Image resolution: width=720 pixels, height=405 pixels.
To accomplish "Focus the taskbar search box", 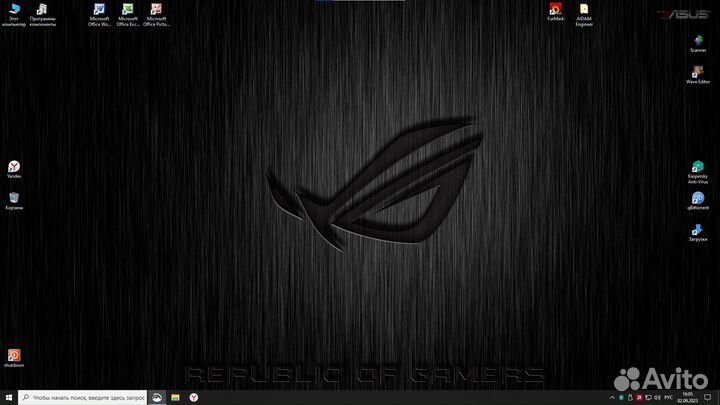I will click(83, 398).
